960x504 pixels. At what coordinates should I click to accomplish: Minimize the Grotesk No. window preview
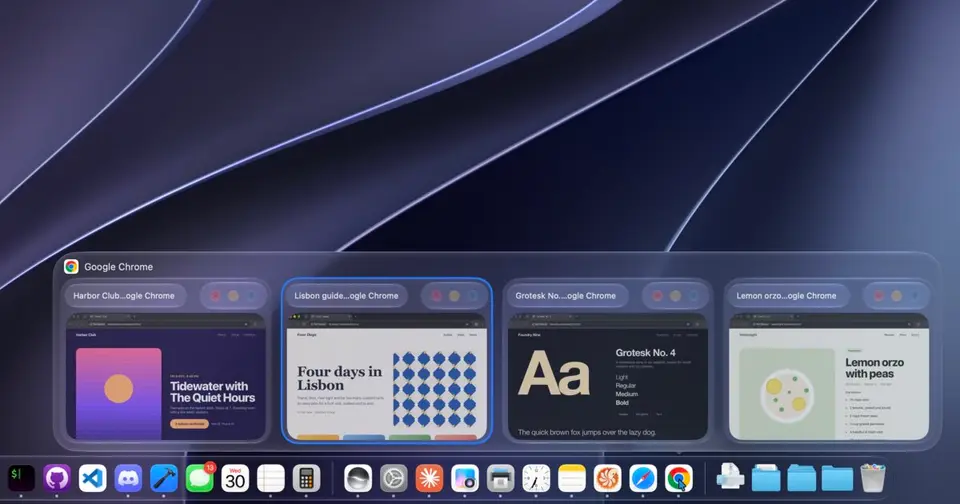click(x=675, y=296)
